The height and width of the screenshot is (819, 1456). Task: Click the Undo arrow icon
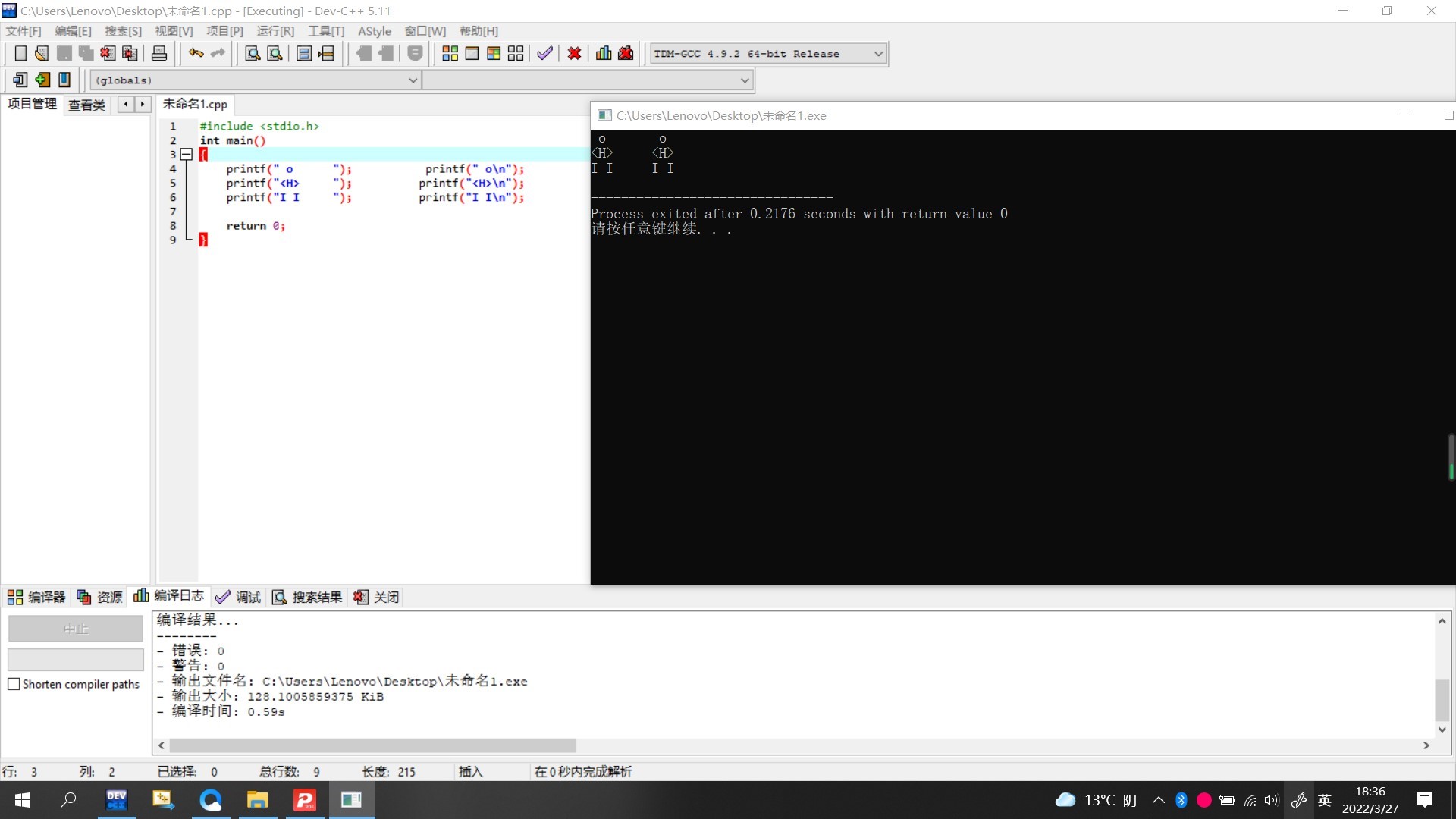[196, 53]
